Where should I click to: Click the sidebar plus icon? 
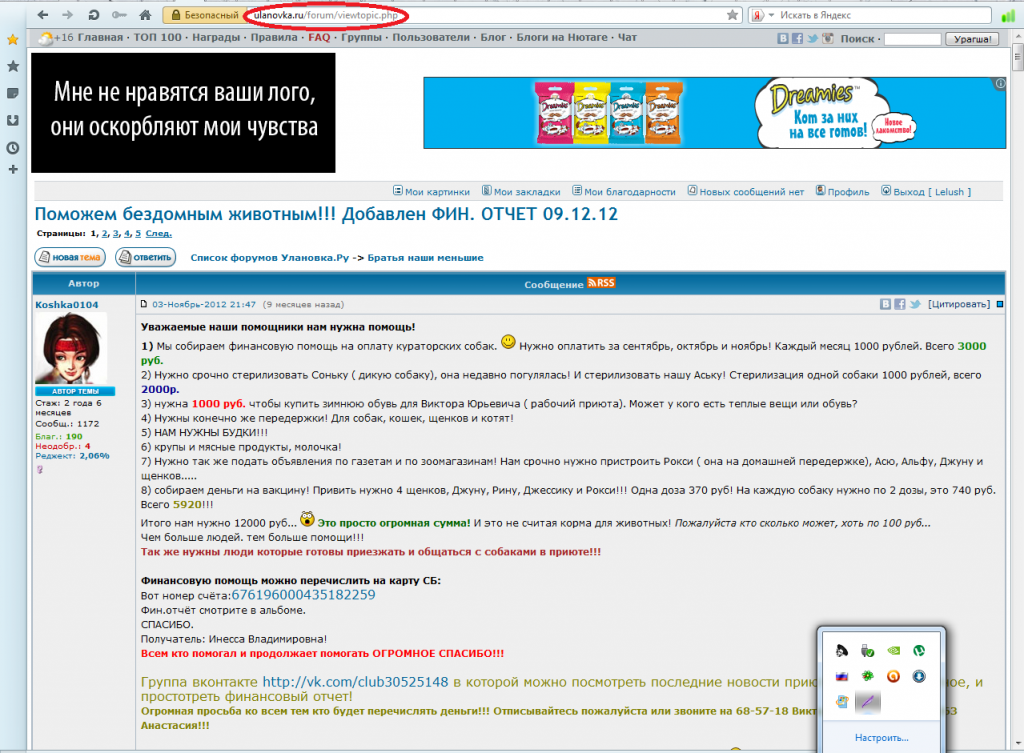pyautogui.click(x=12, y=169)
